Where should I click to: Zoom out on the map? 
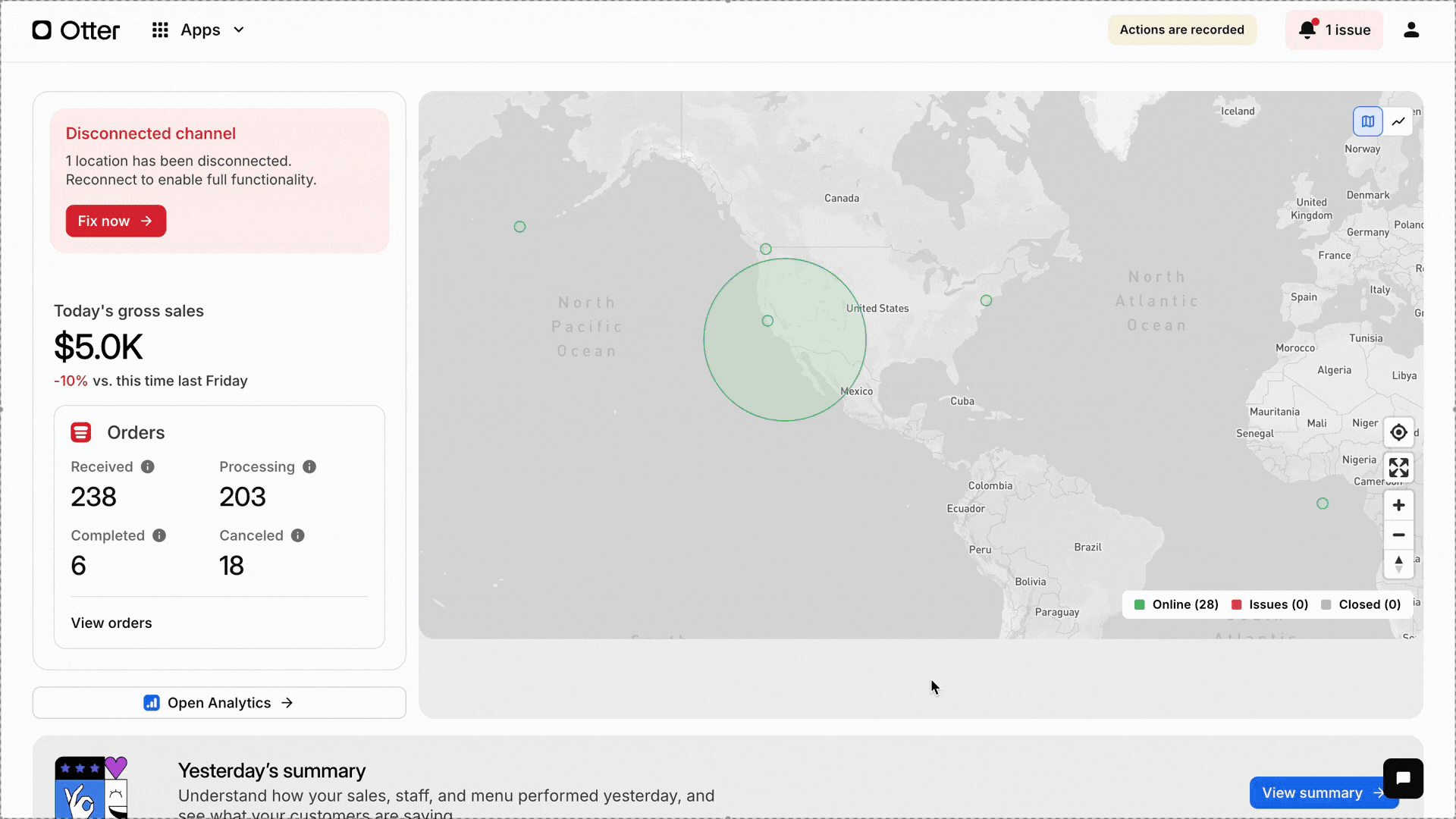[x=1399, y=535]
